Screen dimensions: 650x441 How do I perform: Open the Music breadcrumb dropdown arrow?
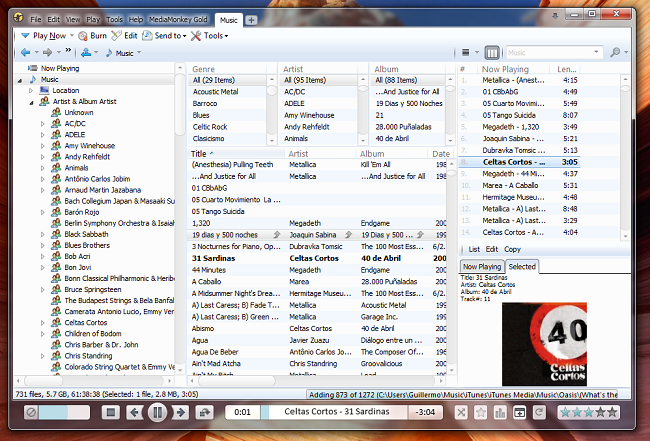coord(139,53)
